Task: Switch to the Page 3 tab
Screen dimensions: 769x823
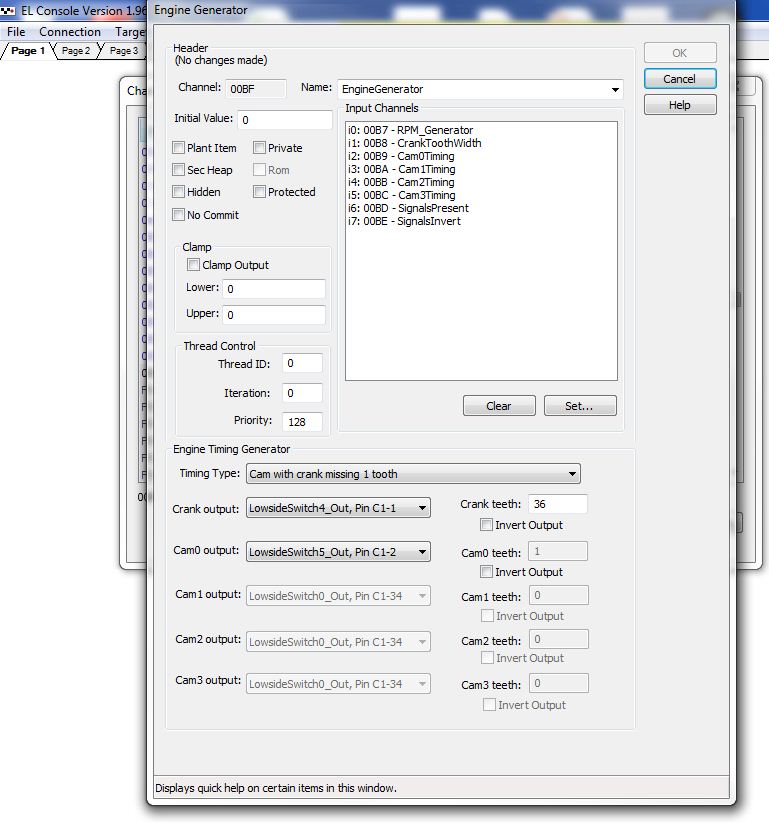Action: click(x=124, y=51)
